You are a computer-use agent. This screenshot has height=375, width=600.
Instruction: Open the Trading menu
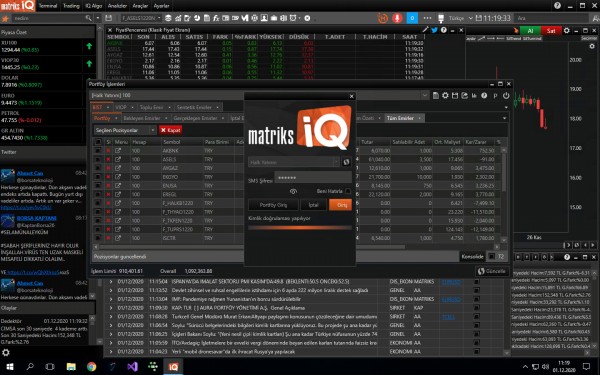[x=71, y=6]
